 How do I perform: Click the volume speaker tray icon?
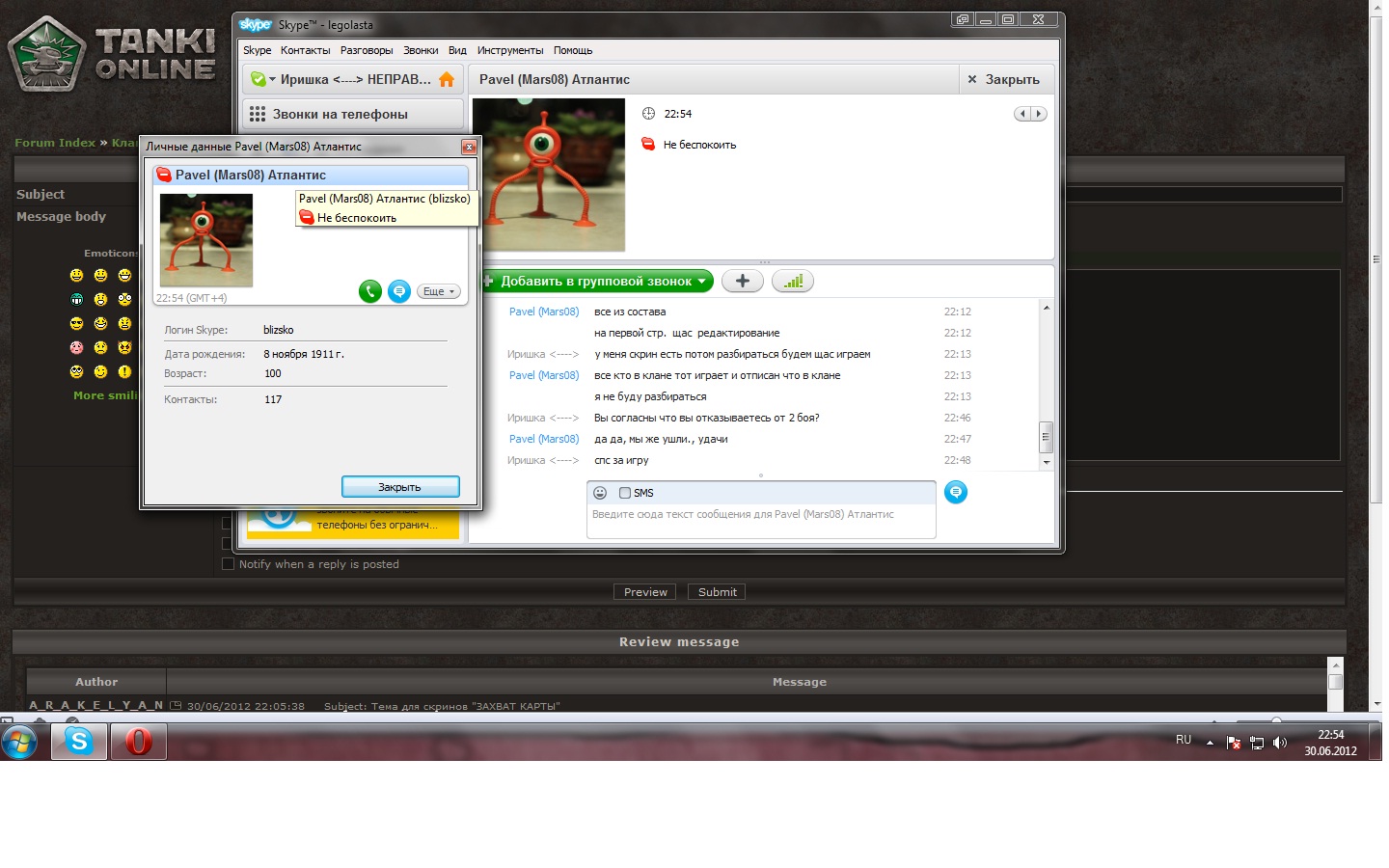click(1280, 743)
